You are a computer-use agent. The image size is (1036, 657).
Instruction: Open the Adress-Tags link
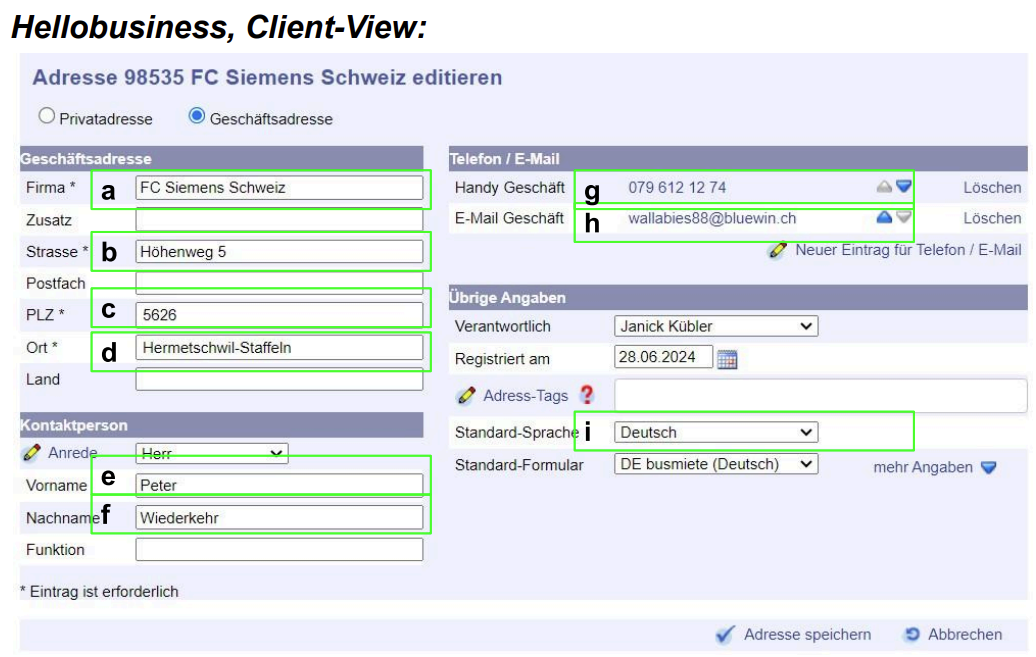click(x=525, y=395)
